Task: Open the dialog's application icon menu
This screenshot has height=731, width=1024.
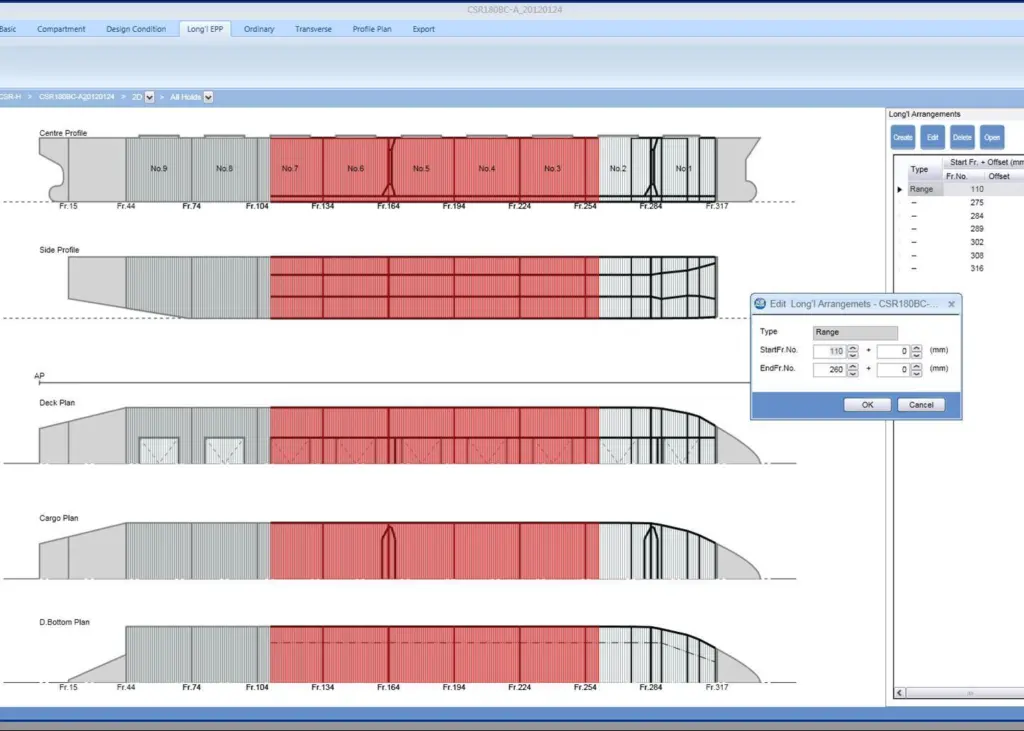Action: (x=760, y=304)
